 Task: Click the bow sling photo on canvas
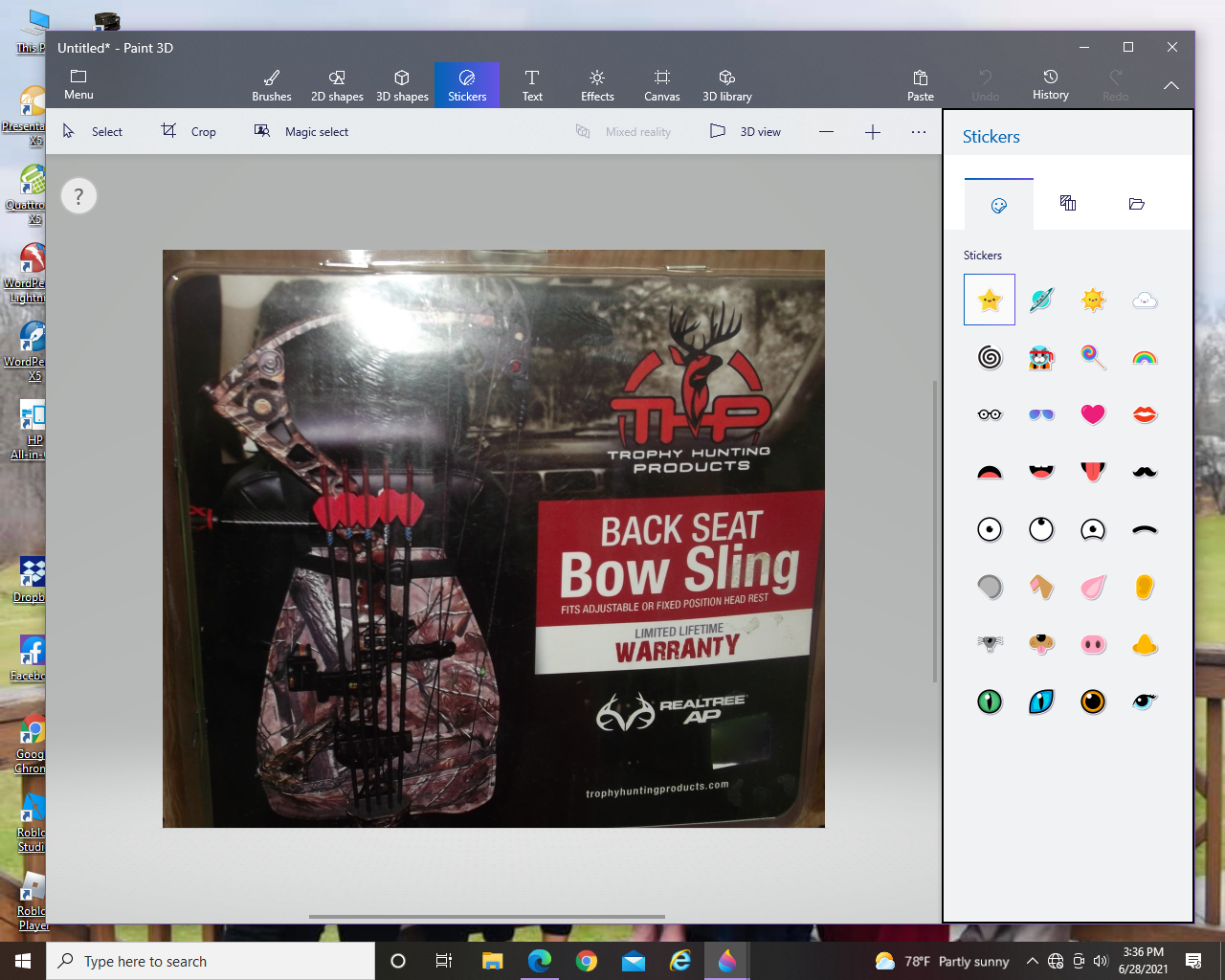point(494,539)
